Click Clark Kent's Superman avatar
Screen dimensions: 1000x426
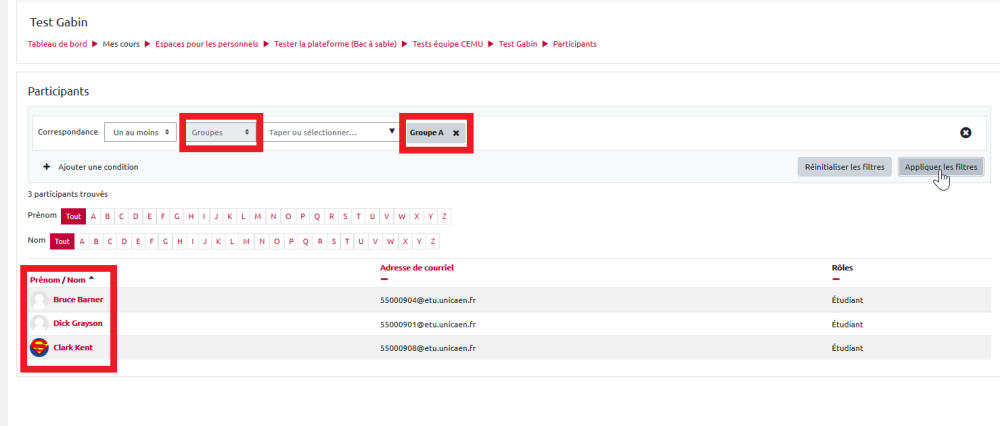[39, 348]
